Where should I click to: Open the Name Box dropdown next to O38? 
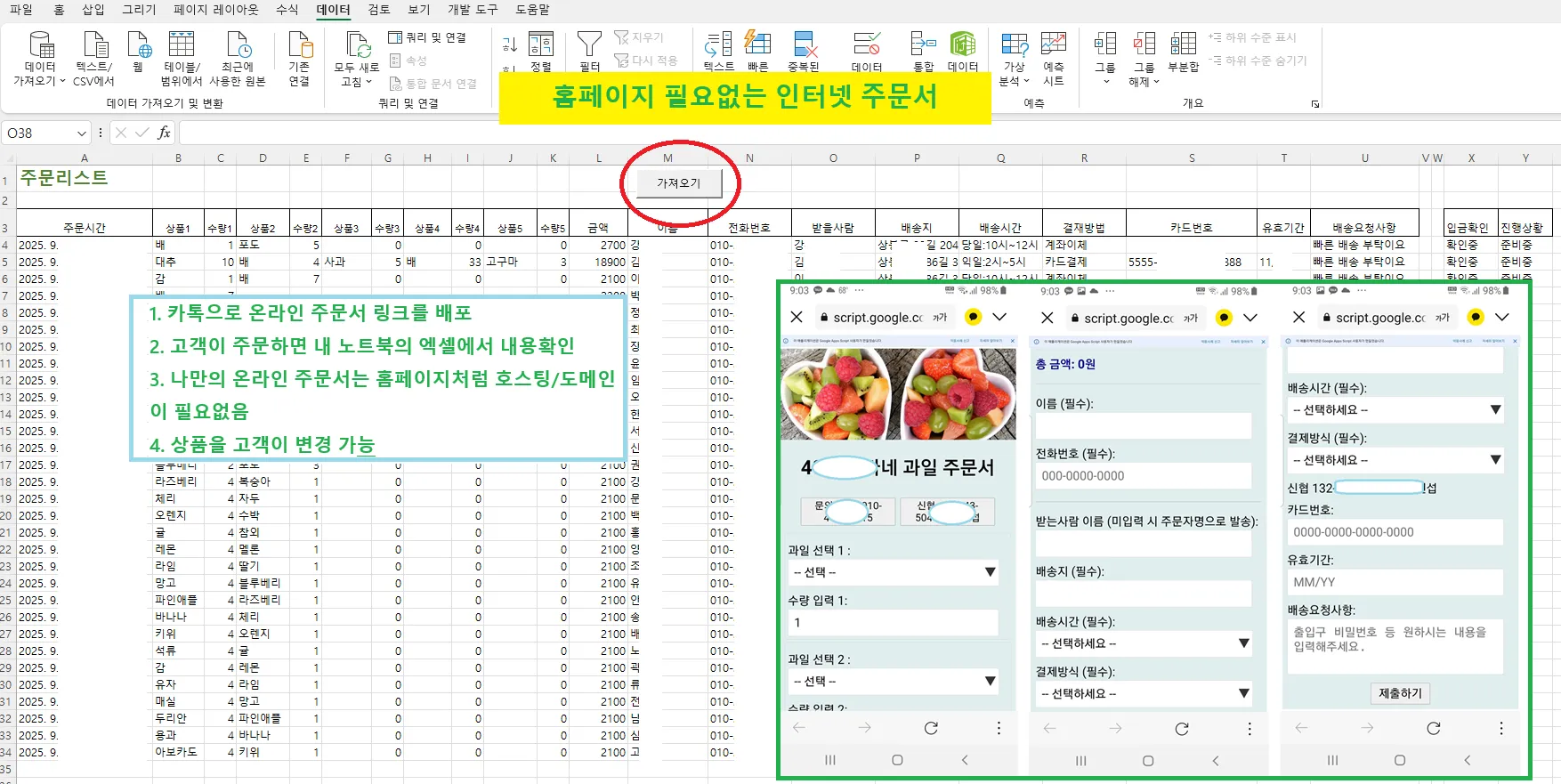click(x=82, y=133)
